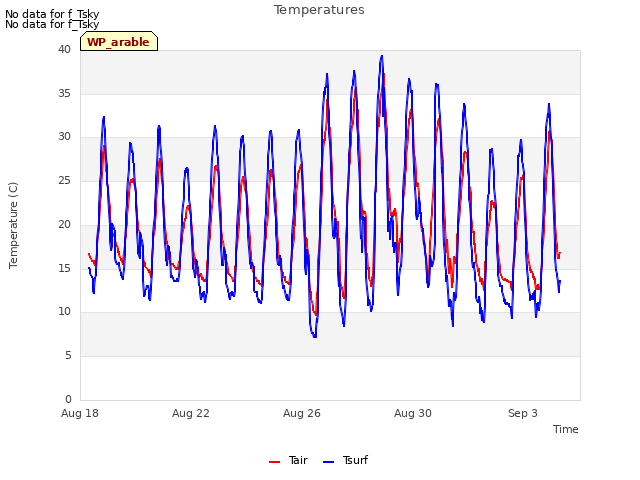Select the WP_arable site label
The image size is (640, 480).
[118, 42]
